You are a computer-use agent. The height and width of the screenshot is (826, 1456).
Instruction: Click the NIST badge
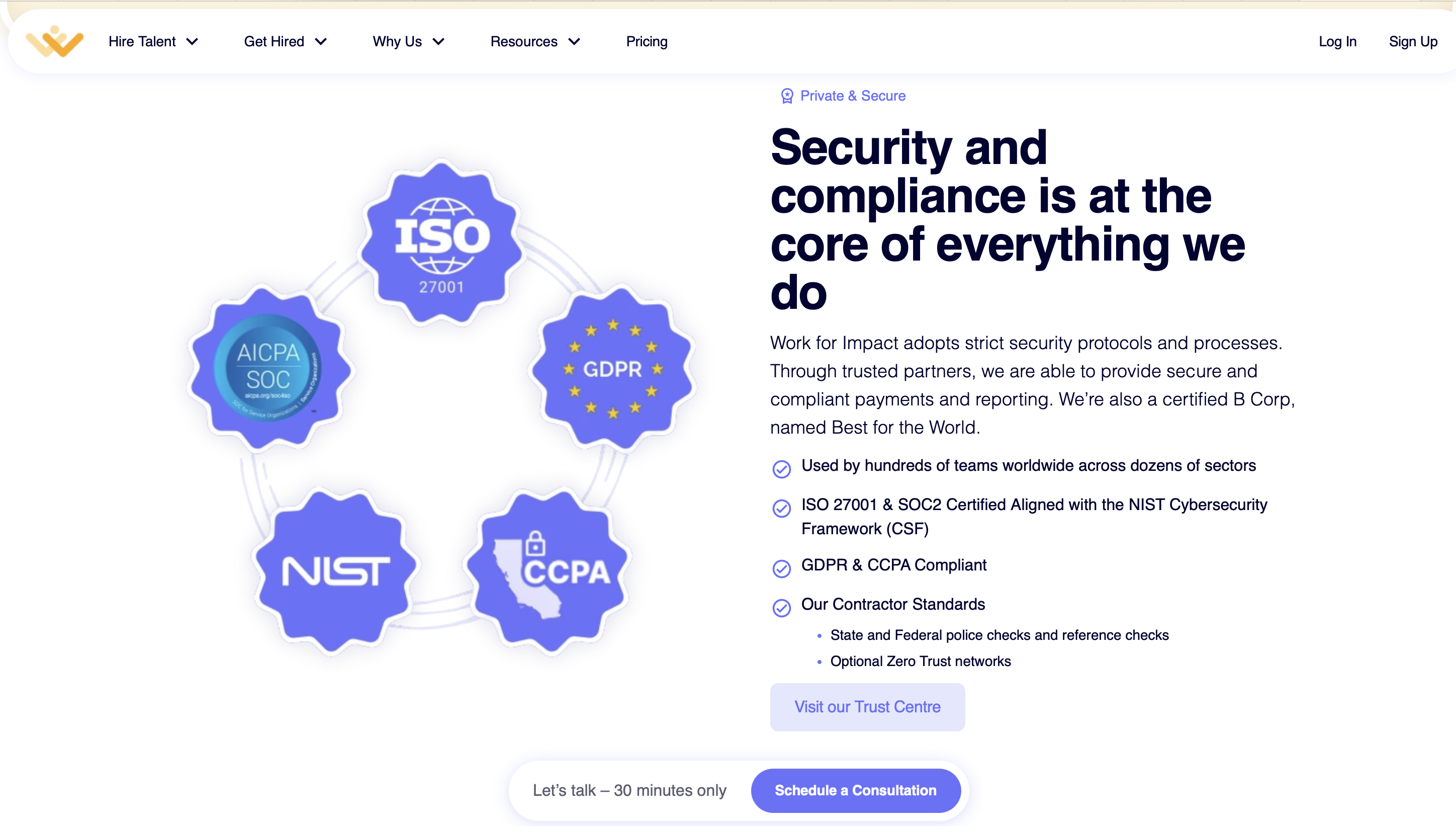coord(336,570)
